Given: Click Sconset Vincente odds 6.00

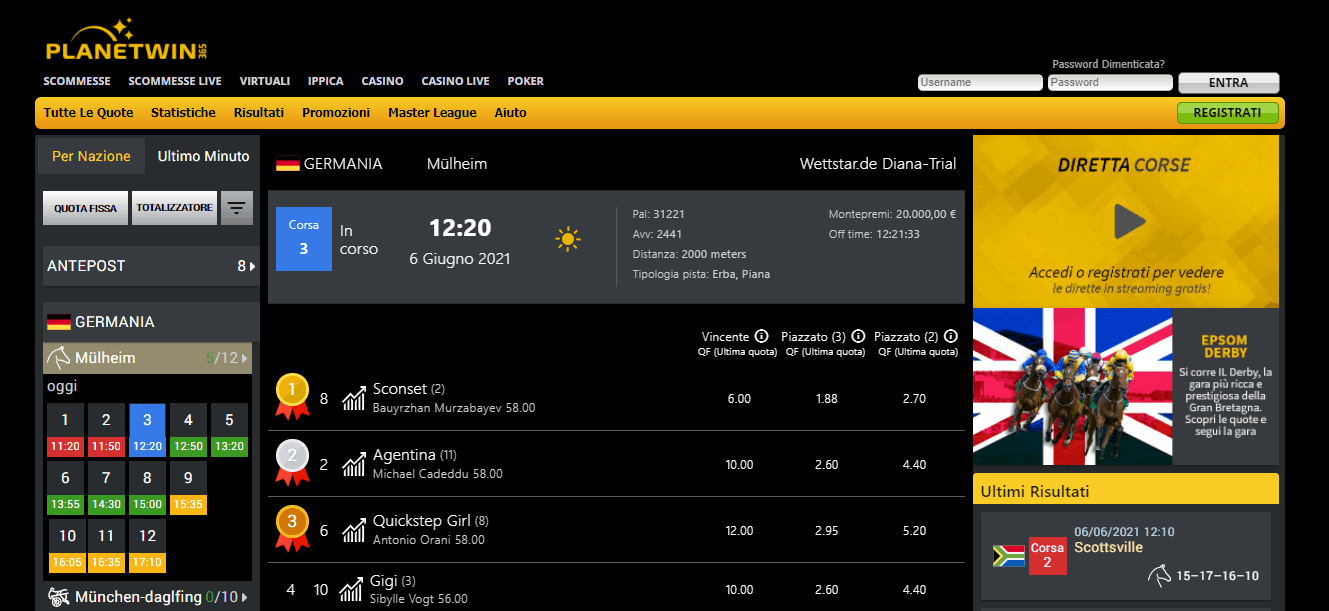Looking at the screenshot, I should [739, 398].
